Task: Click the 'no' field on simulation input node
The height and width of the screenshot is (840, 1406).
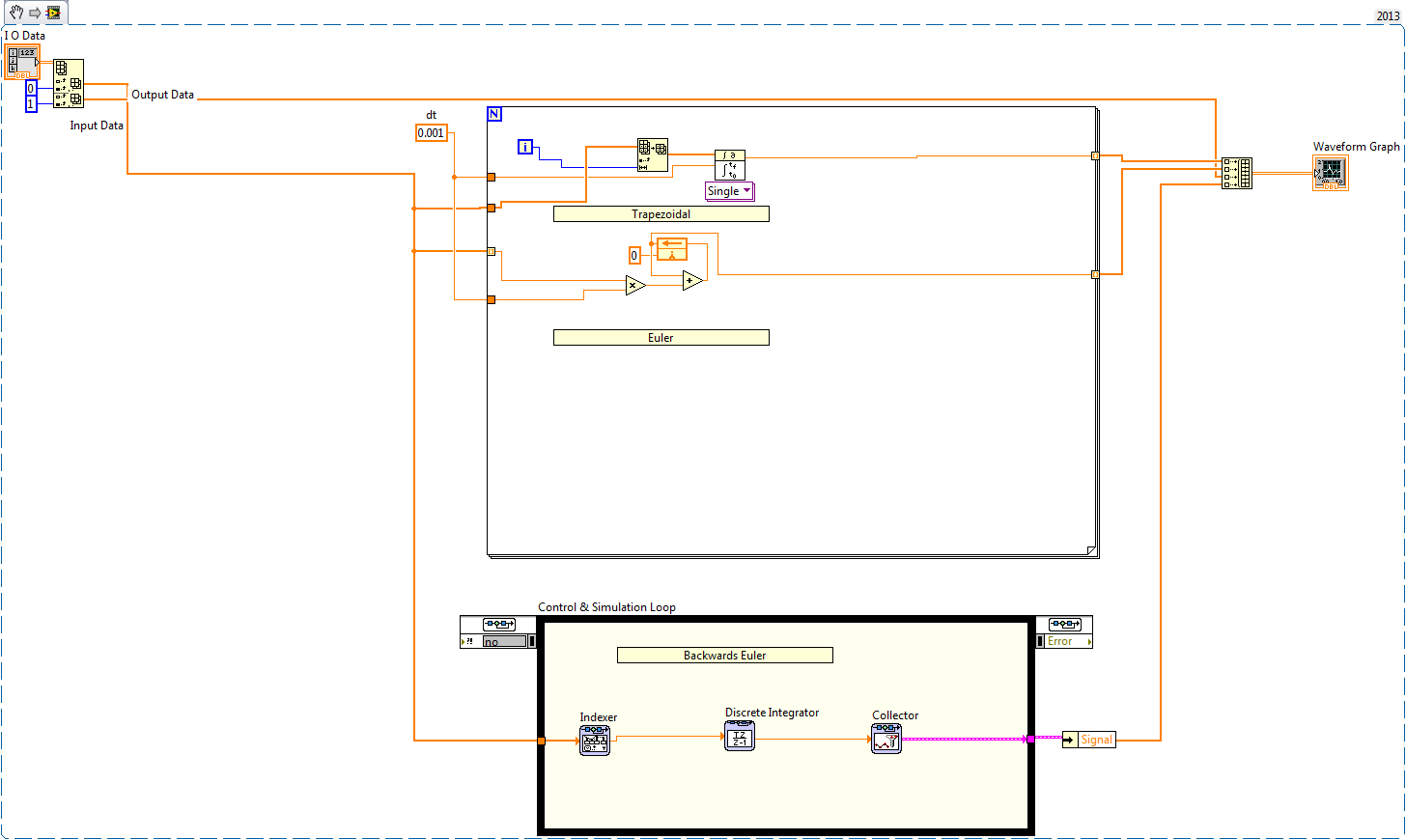Action: pos(505,641)
